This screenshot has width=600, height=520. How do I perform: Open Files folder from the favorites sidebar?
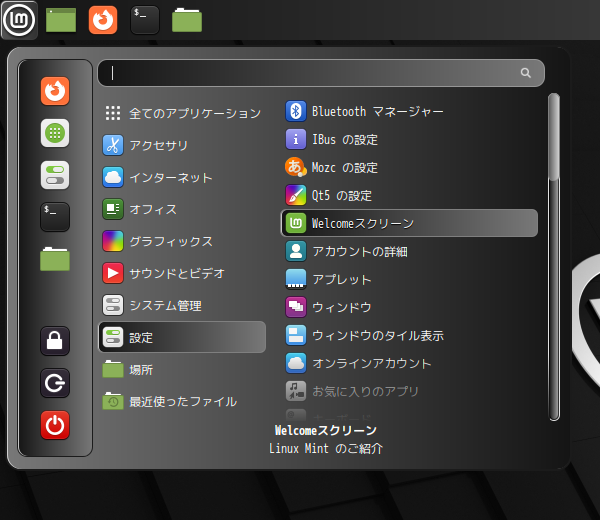55,259
